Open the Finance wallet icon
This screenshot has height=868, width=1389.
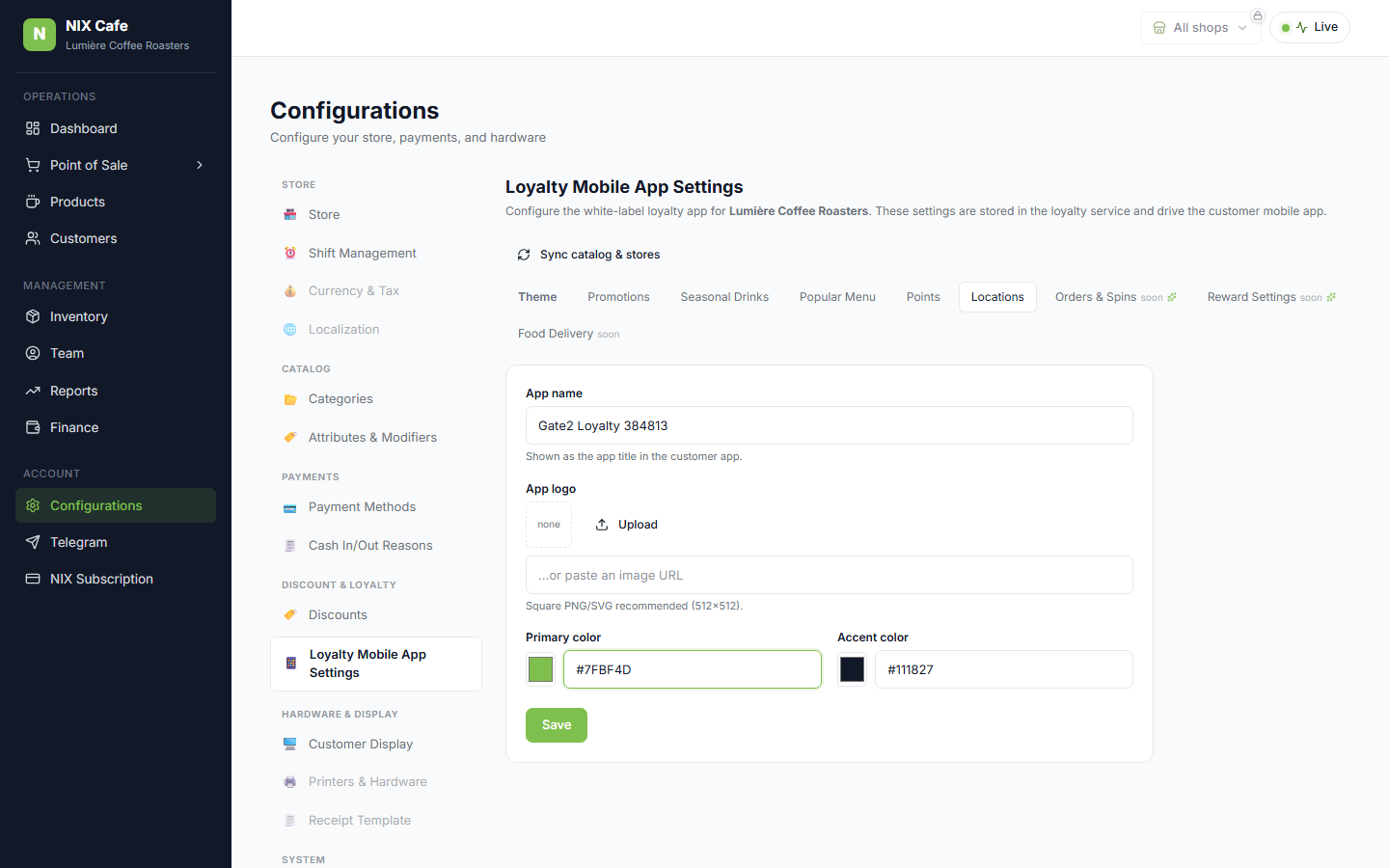coord(33,427)
